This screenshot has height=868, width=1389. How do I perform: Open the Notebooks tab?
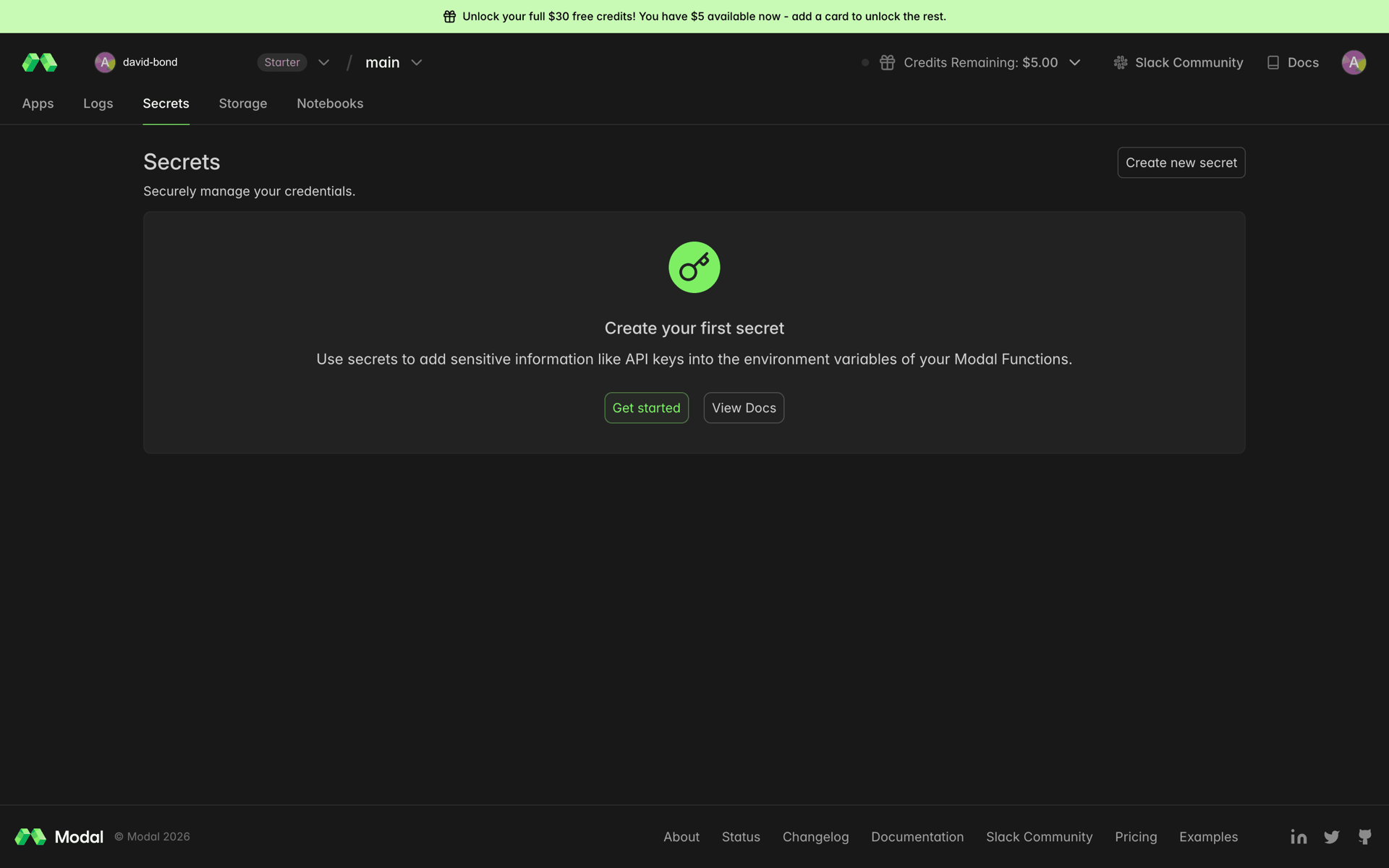click(330, 103)
